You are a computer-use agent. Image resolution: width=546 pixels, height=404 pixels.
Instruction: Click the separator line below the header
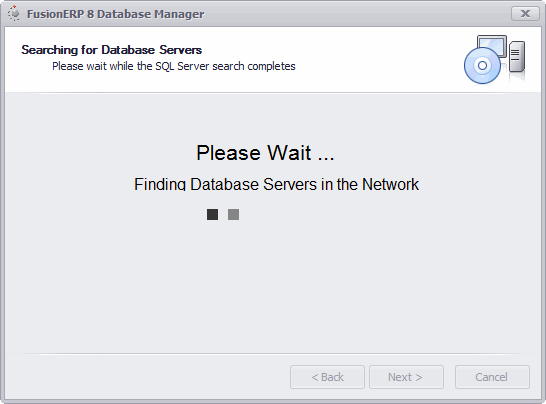point(273,93)
